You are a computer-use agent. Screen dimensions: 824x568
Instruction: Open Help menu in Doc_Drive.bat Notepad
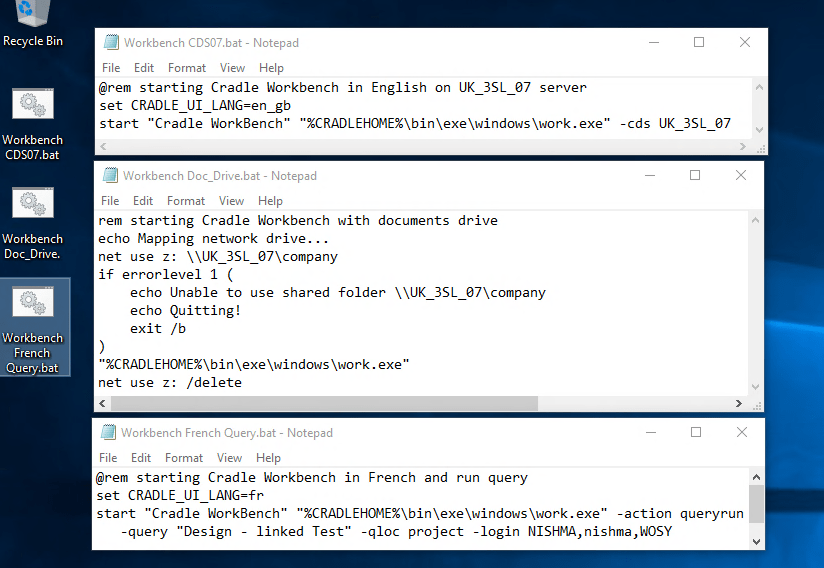pyautogui.click(x=270, y=201)
